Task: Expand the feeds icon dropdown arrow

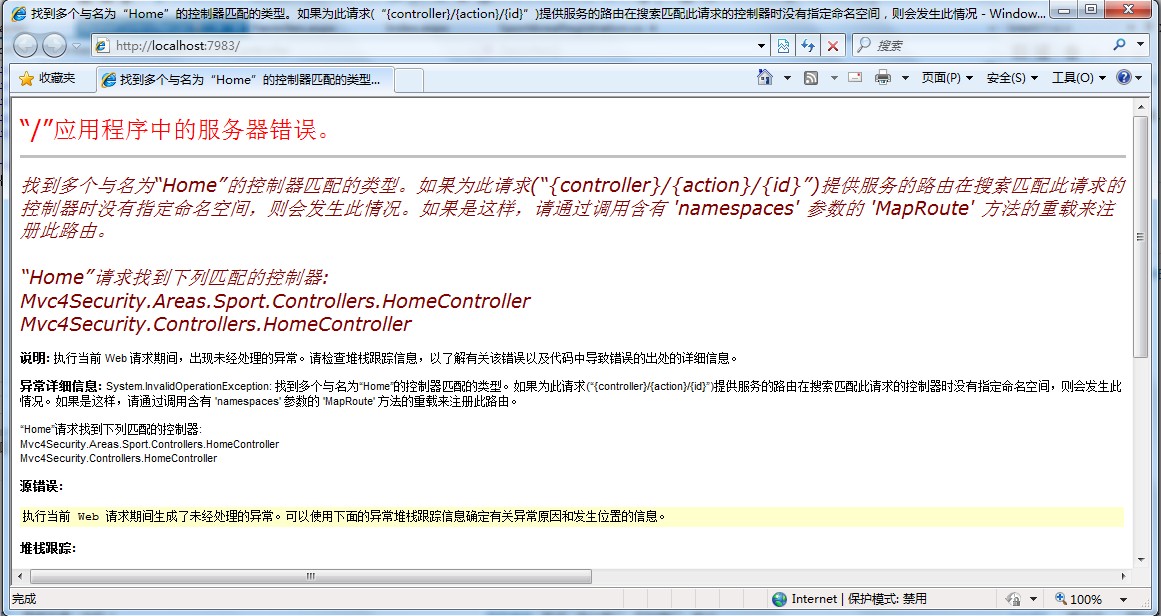Action: 834,78
